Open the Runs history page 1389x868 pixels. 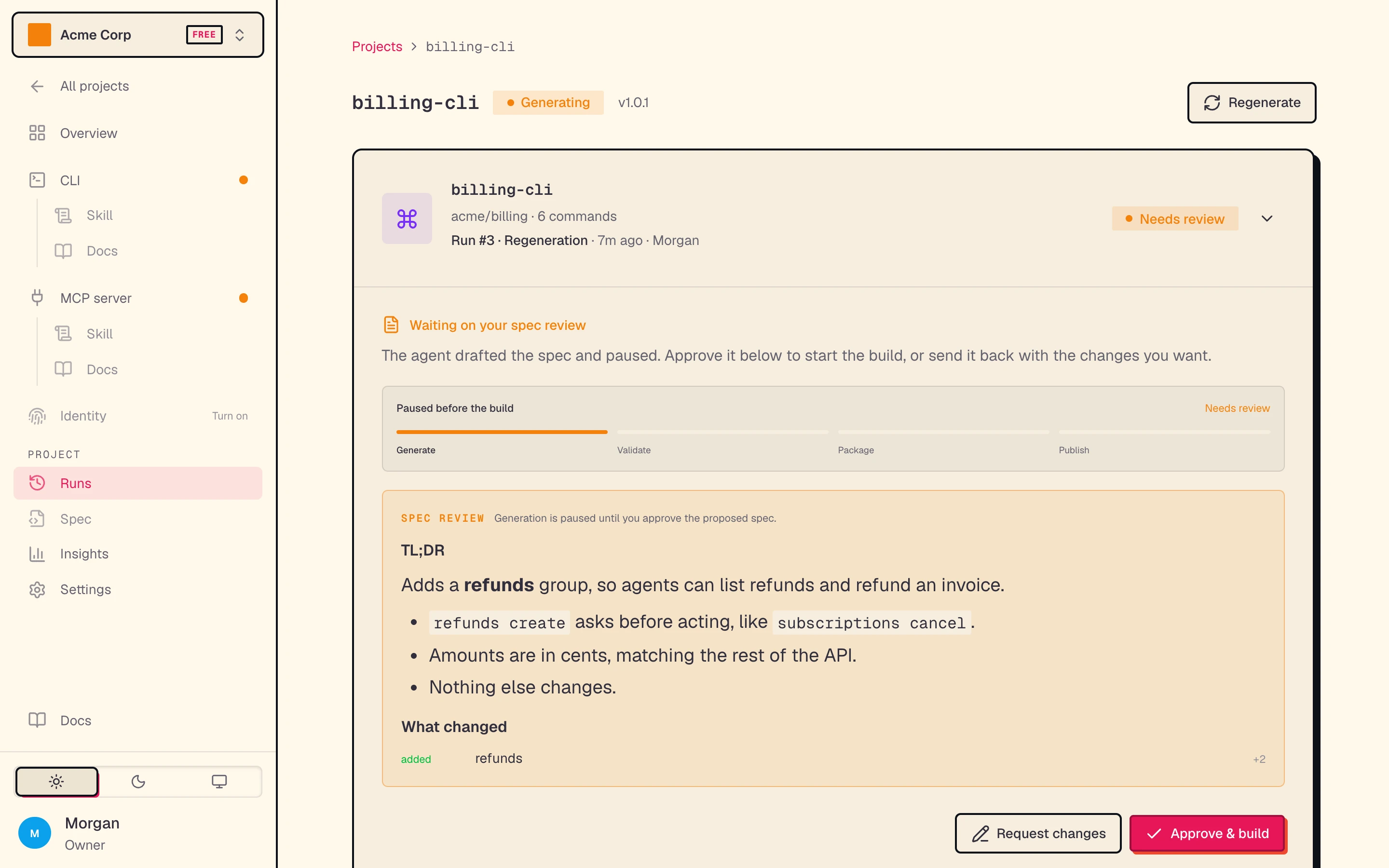point(138,483)
